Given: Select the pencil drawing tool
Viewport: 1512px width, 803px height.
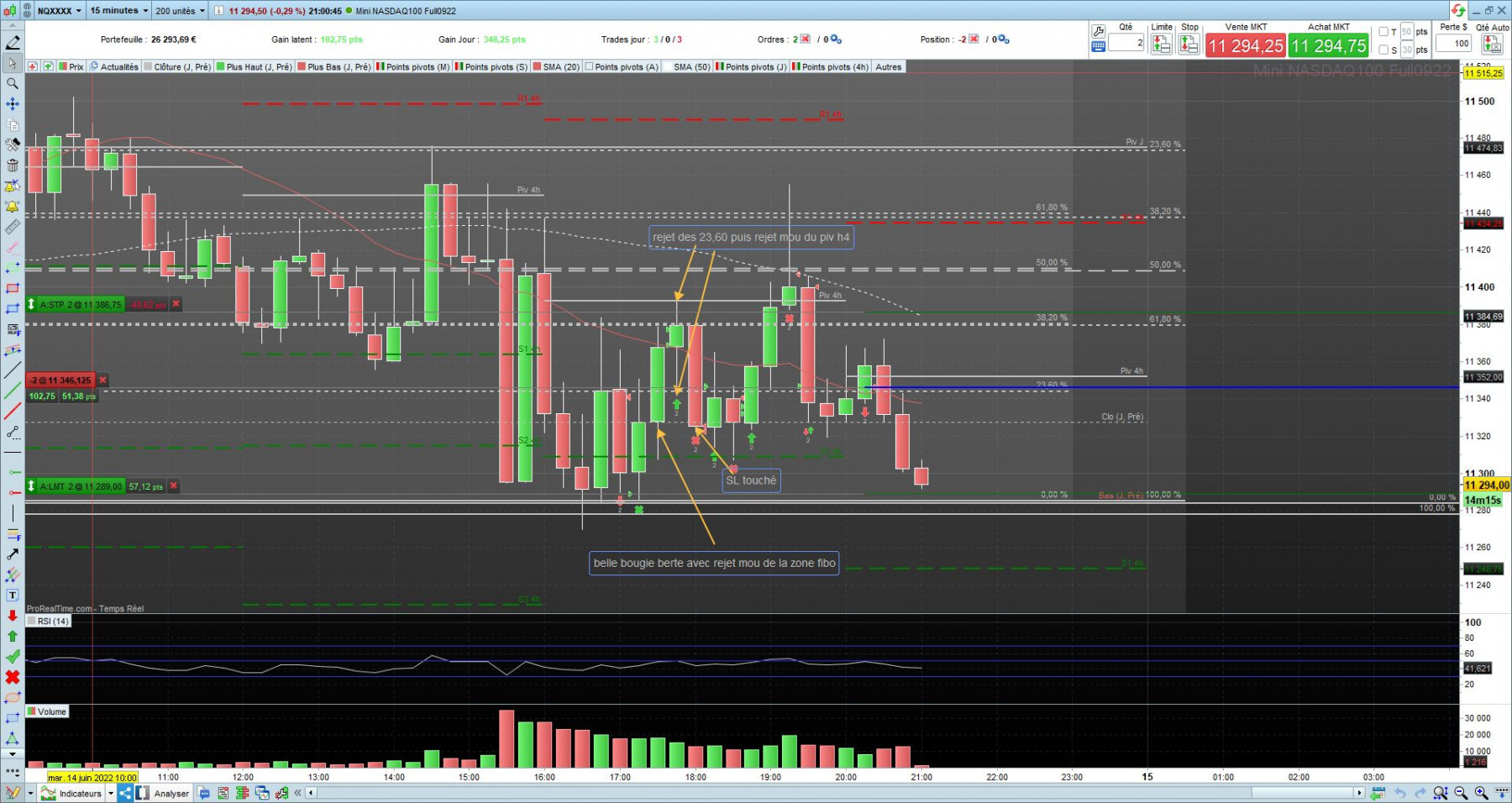Looking at the screenshot, I should (13, 43).
